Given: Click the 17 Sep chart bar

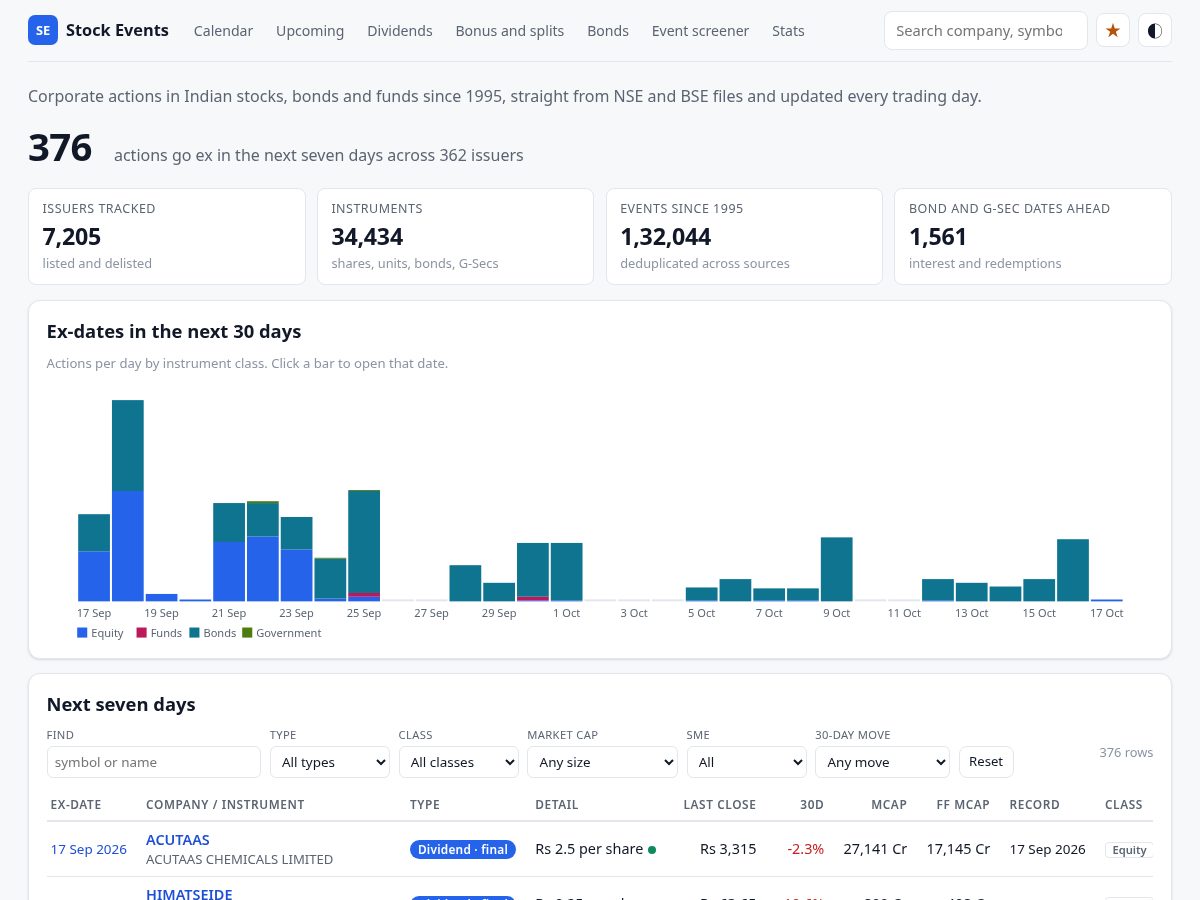Looking at the screenshot, I should pyautogui.click(x=94, y=557).
